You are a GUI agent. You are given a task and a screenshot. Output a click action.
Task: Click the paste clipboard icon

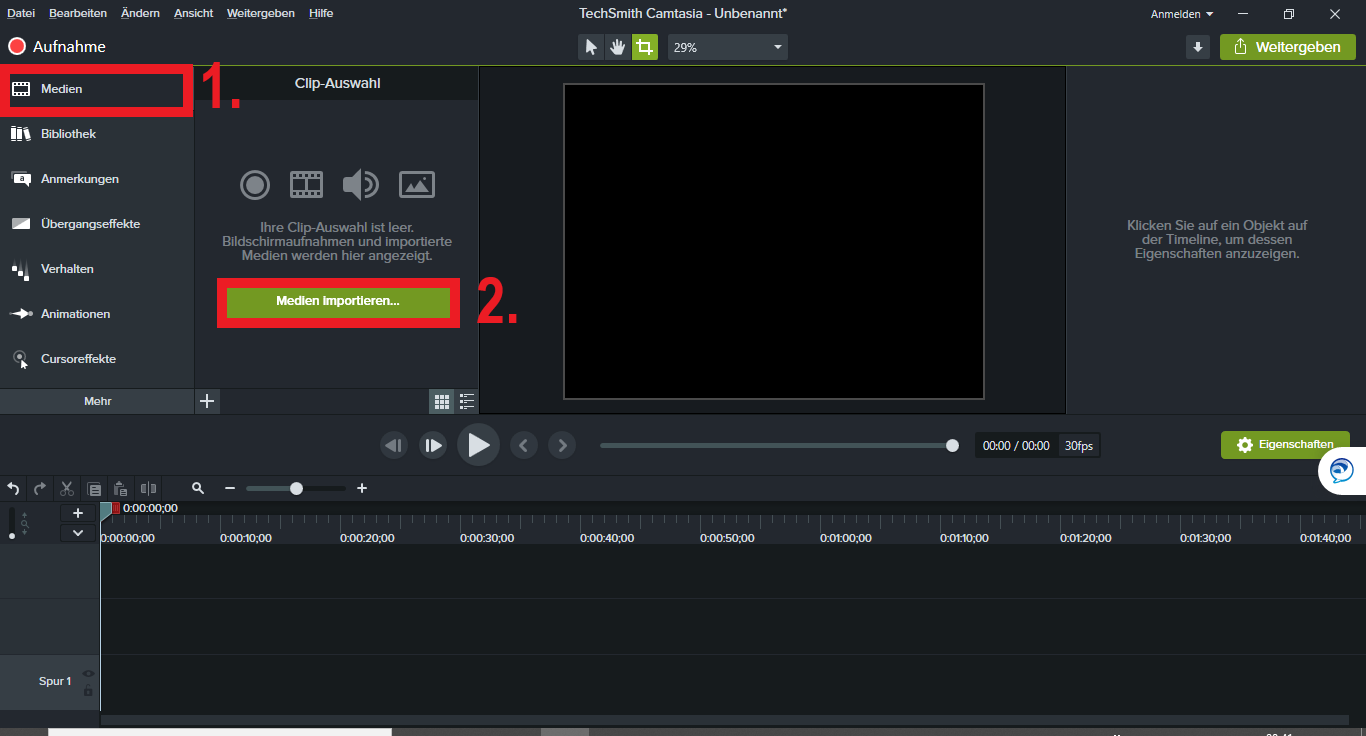[120, 489]
